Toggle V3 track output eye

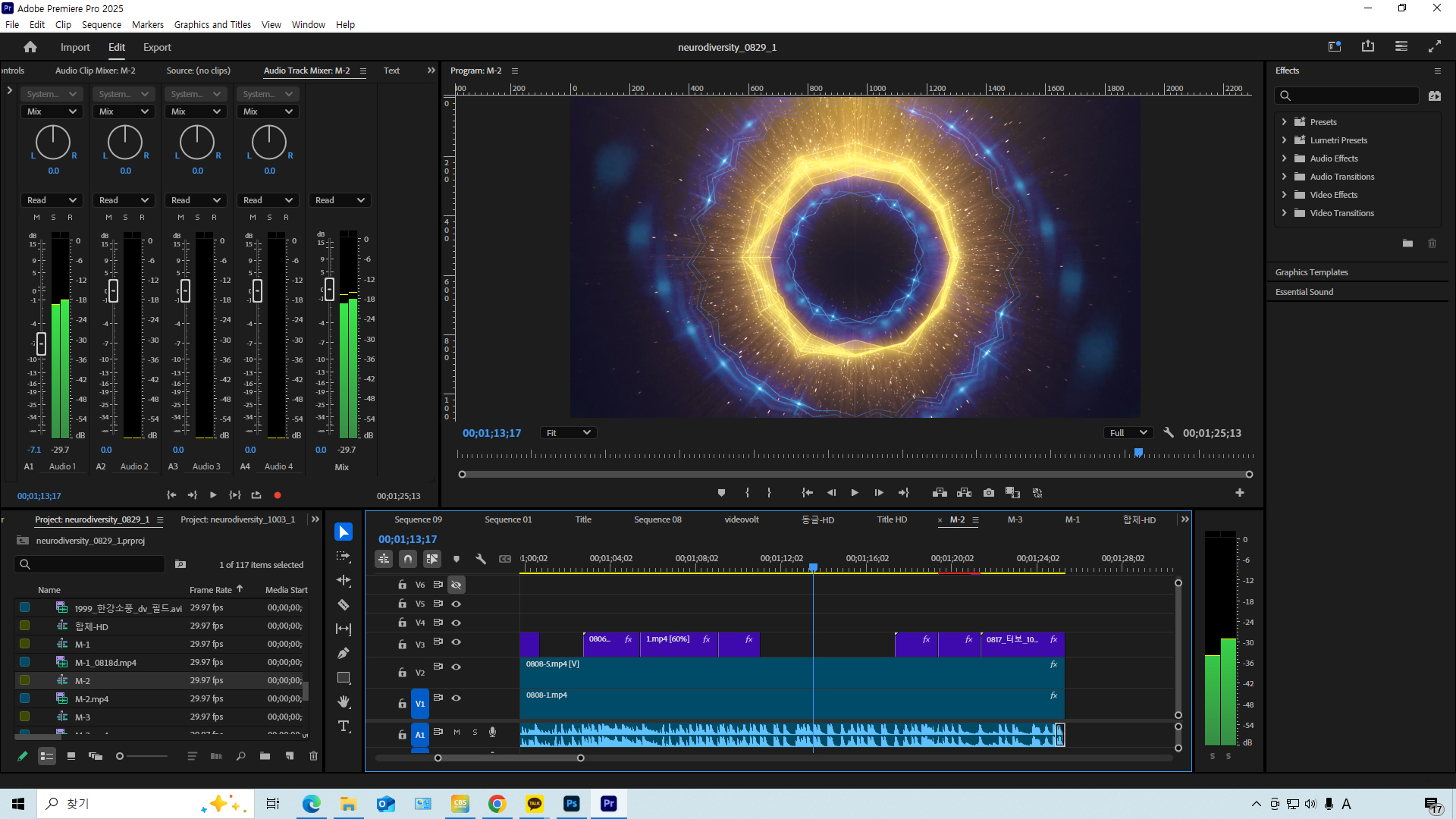click(x=457, y=642)
